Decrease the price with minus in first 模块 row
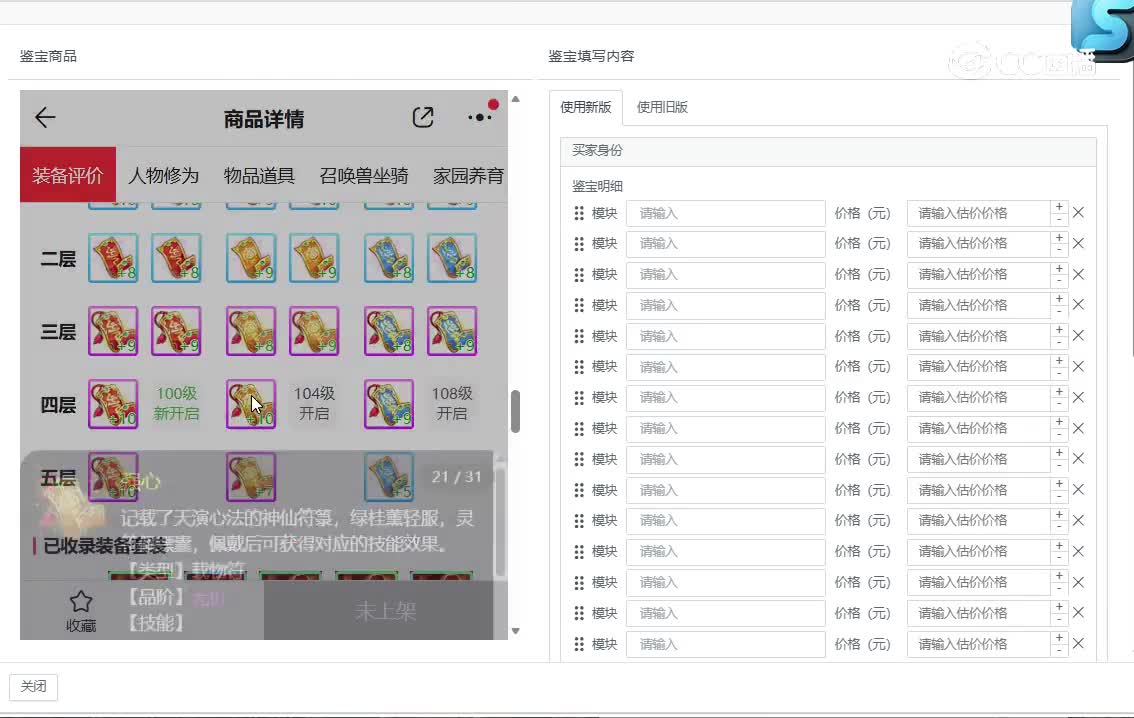This screenshot has width=1134, height=718. (x=1059, y=219)
